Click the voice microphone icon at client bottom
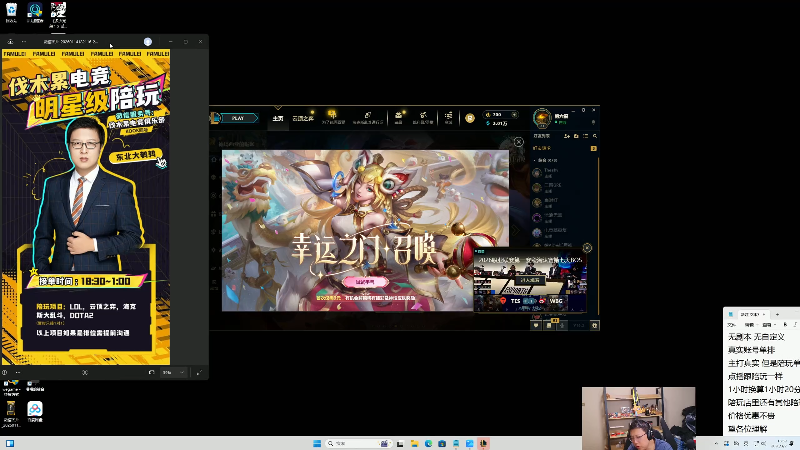Screen dimensions: 800x450 562,325
